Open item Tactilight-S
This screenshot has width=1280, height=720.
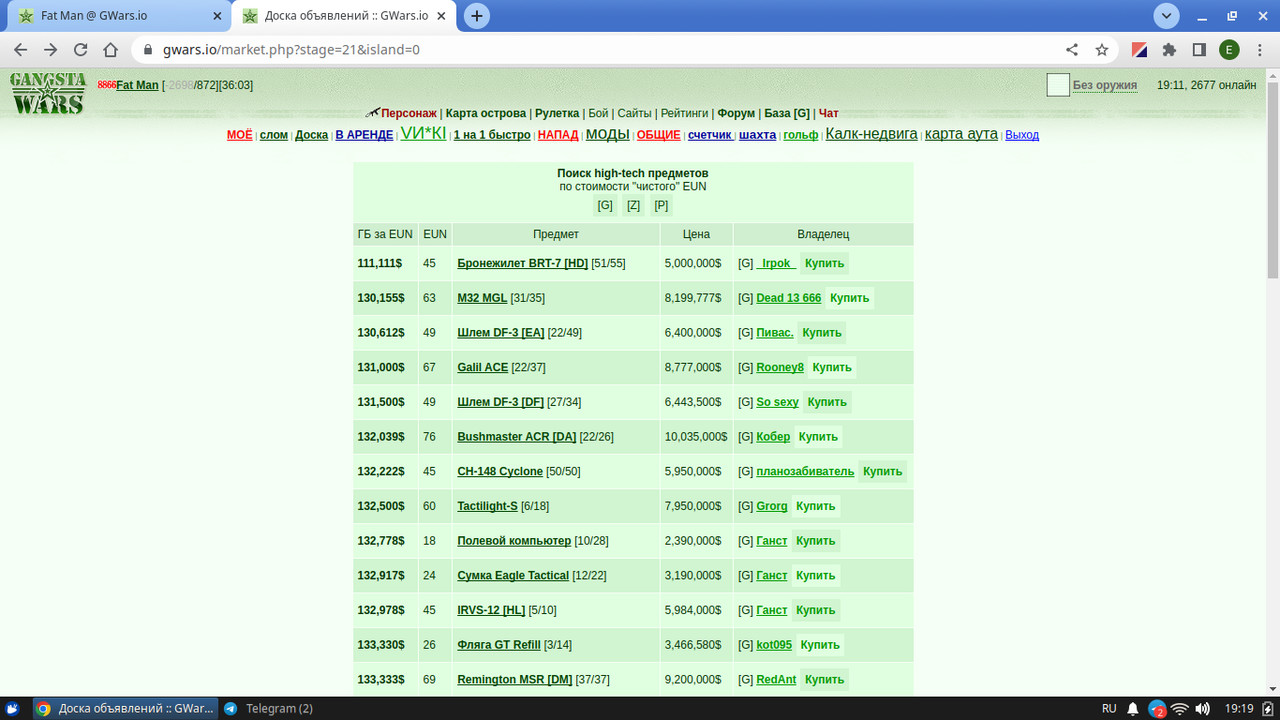click(487, 506)
